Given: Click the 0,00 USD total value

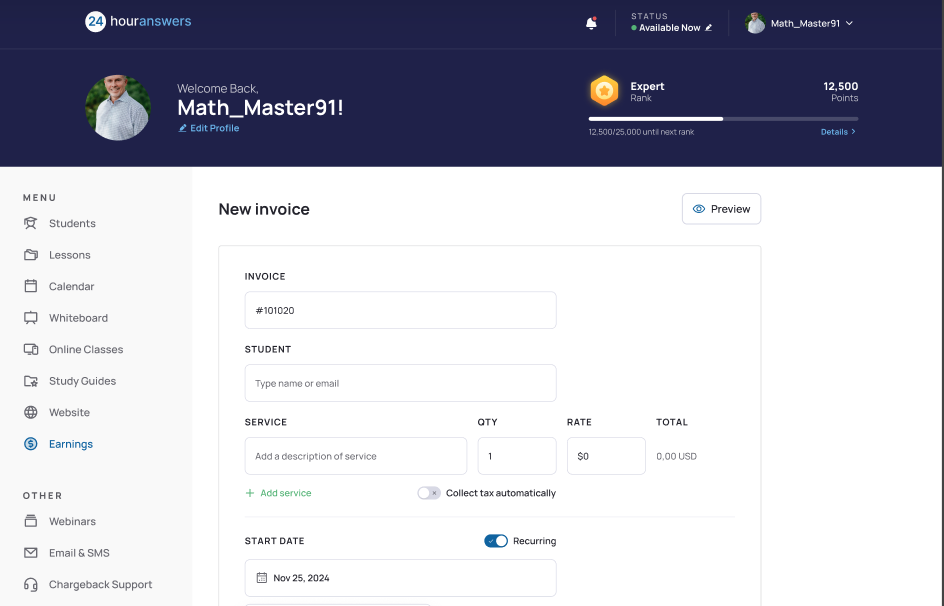Looking at the screenshot, I should 676,456.
